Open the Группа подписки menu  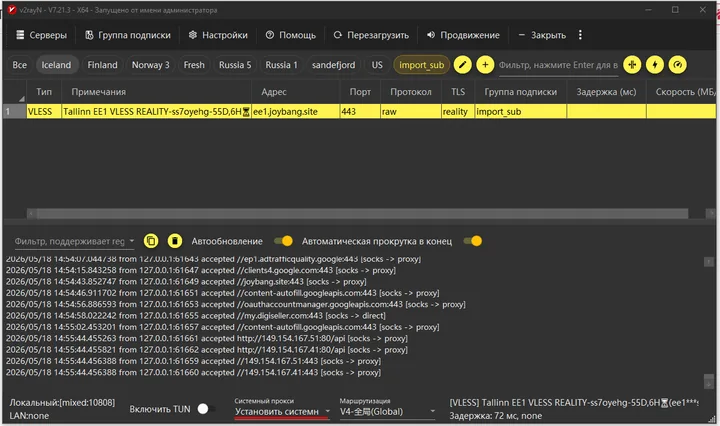(x=128, y=35)
